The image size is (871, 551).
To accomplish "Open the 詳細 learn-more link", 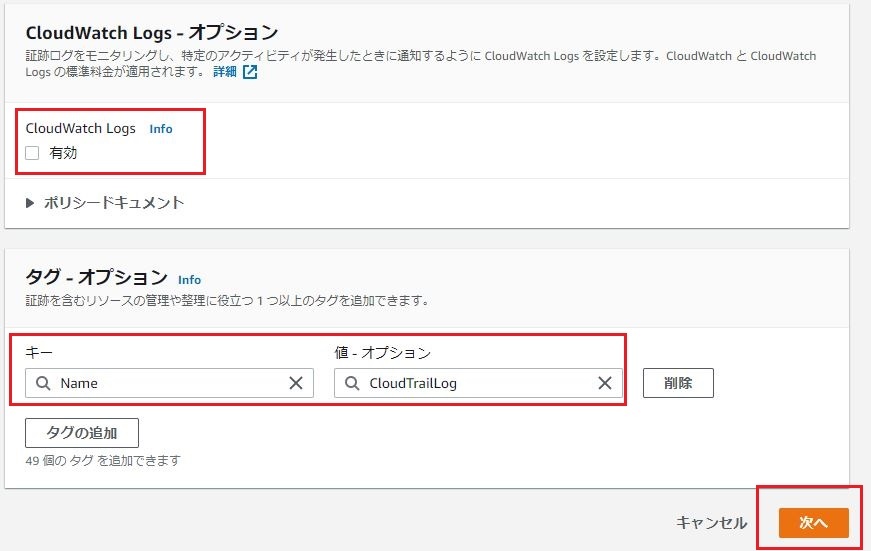I will click(225, 72).
